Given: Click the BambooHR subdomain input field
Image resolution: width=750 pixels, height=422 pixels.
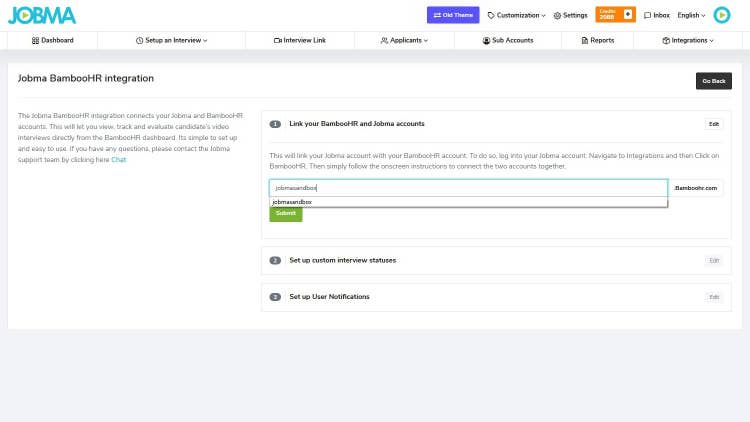Looking at the screenshot, I should (x=468, y=188).
